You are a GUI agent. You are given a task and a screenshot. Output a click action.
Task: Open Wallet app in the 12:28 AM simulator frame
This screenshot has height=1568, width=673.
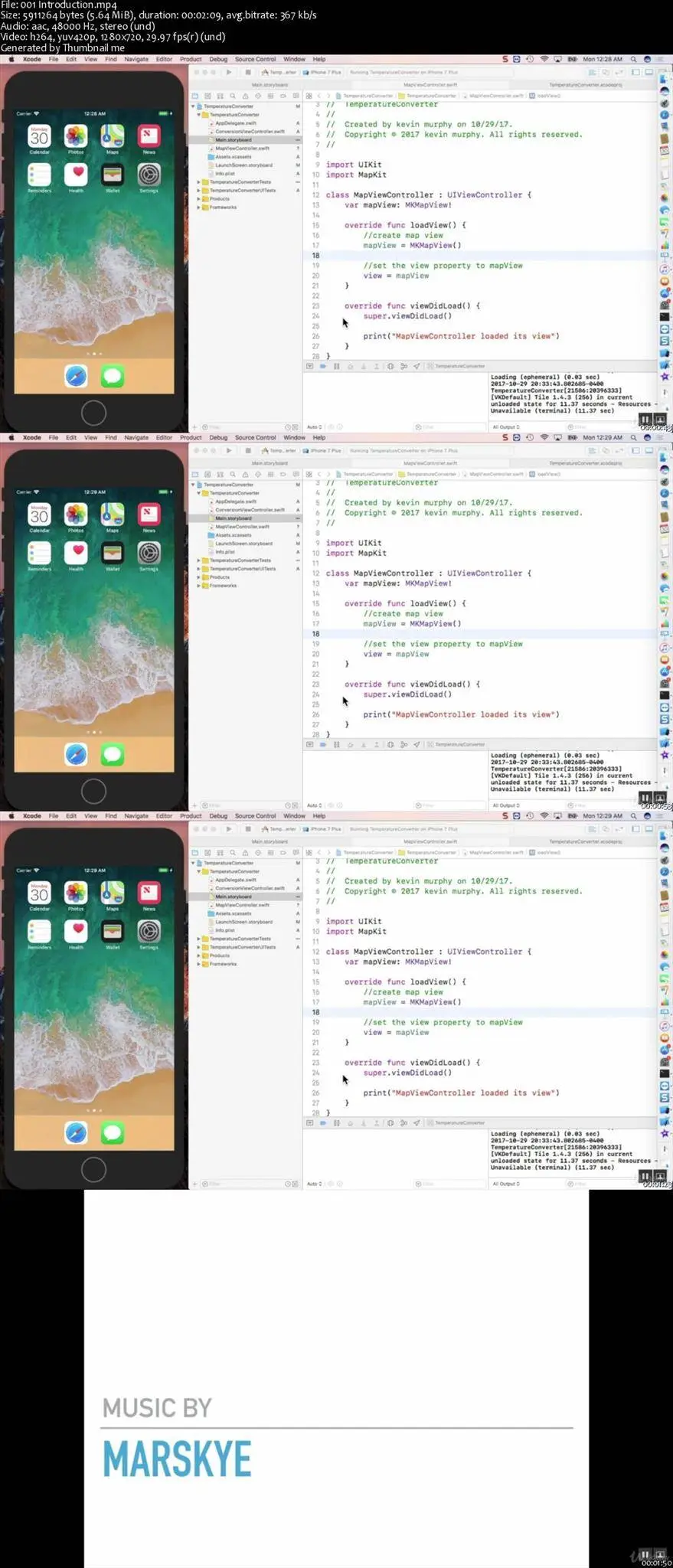113,174
